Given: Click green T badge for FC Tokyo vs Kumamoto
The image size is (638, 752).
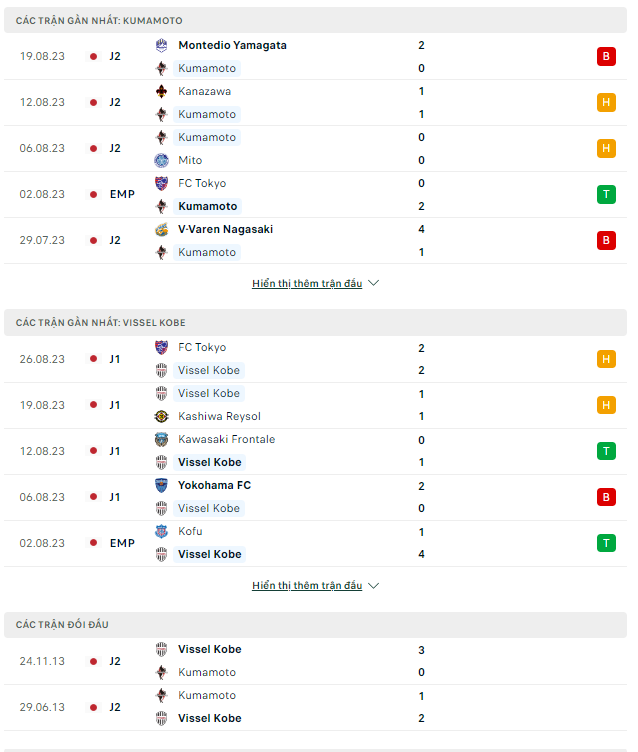Looking at the screenshot, I should [606, 194].
